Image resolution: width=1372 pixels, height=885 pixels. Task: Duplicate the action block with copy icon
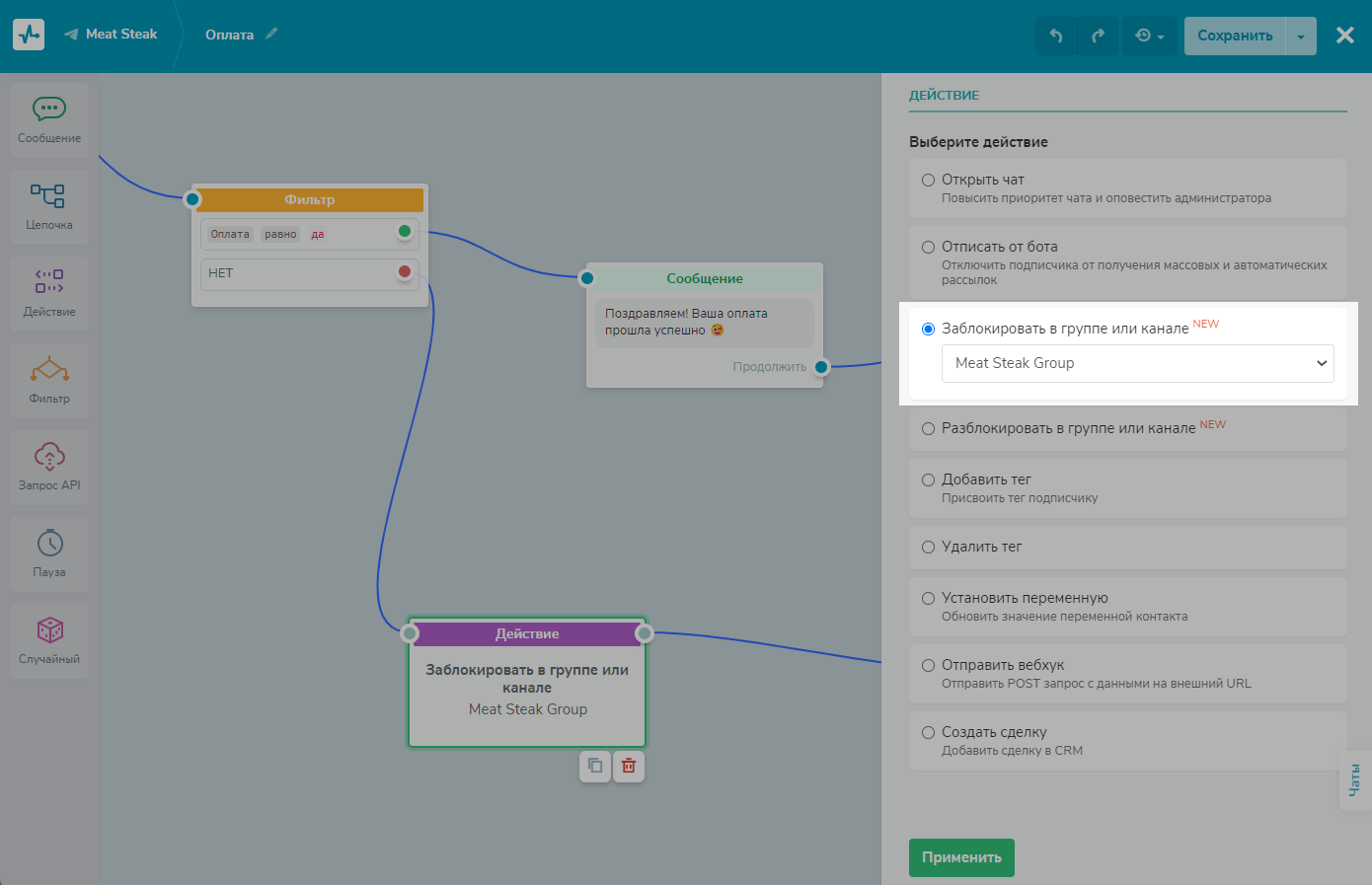595,766
